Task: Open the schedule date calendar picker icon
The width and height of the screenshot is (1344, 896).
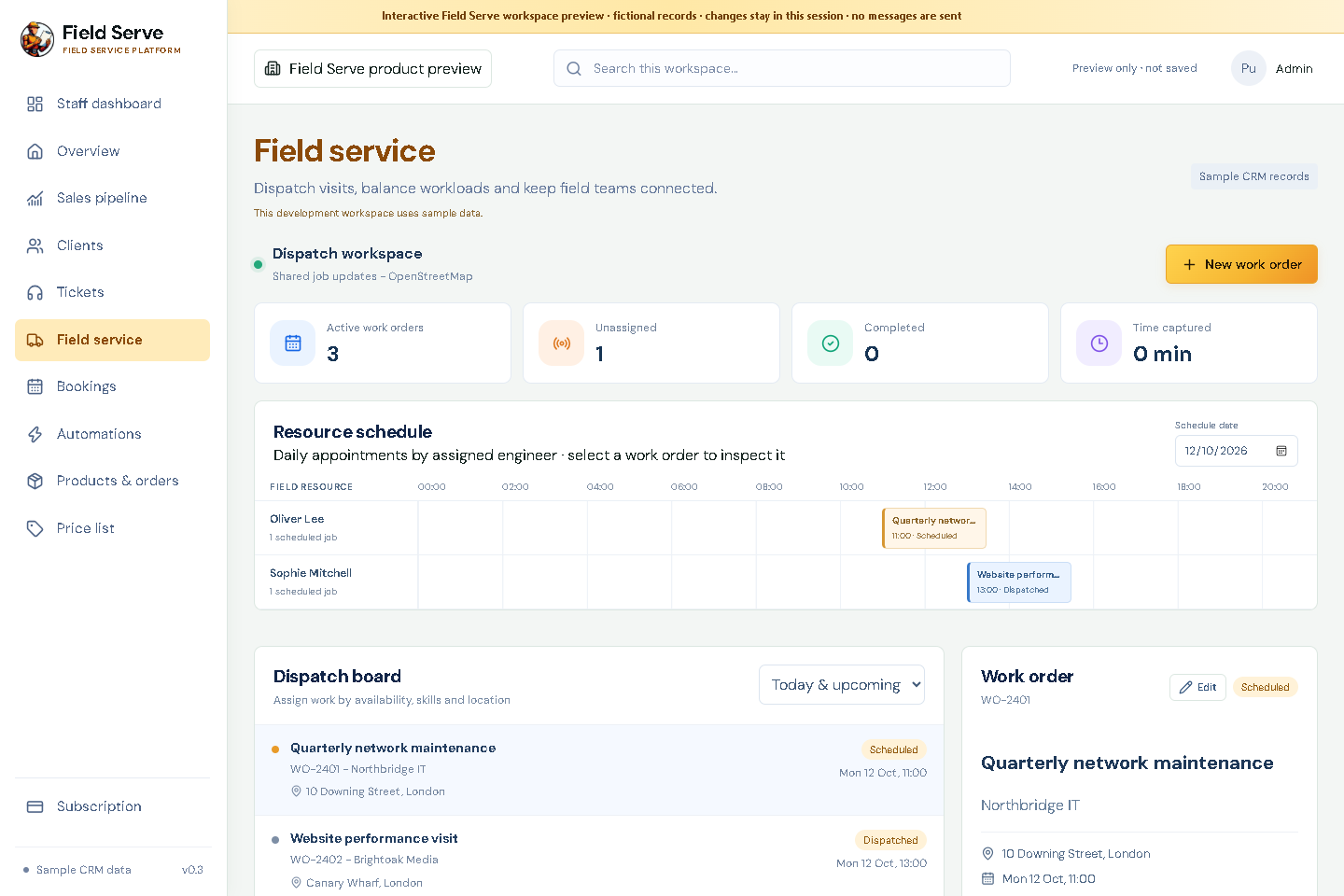Action: [x=1281, y=451]
